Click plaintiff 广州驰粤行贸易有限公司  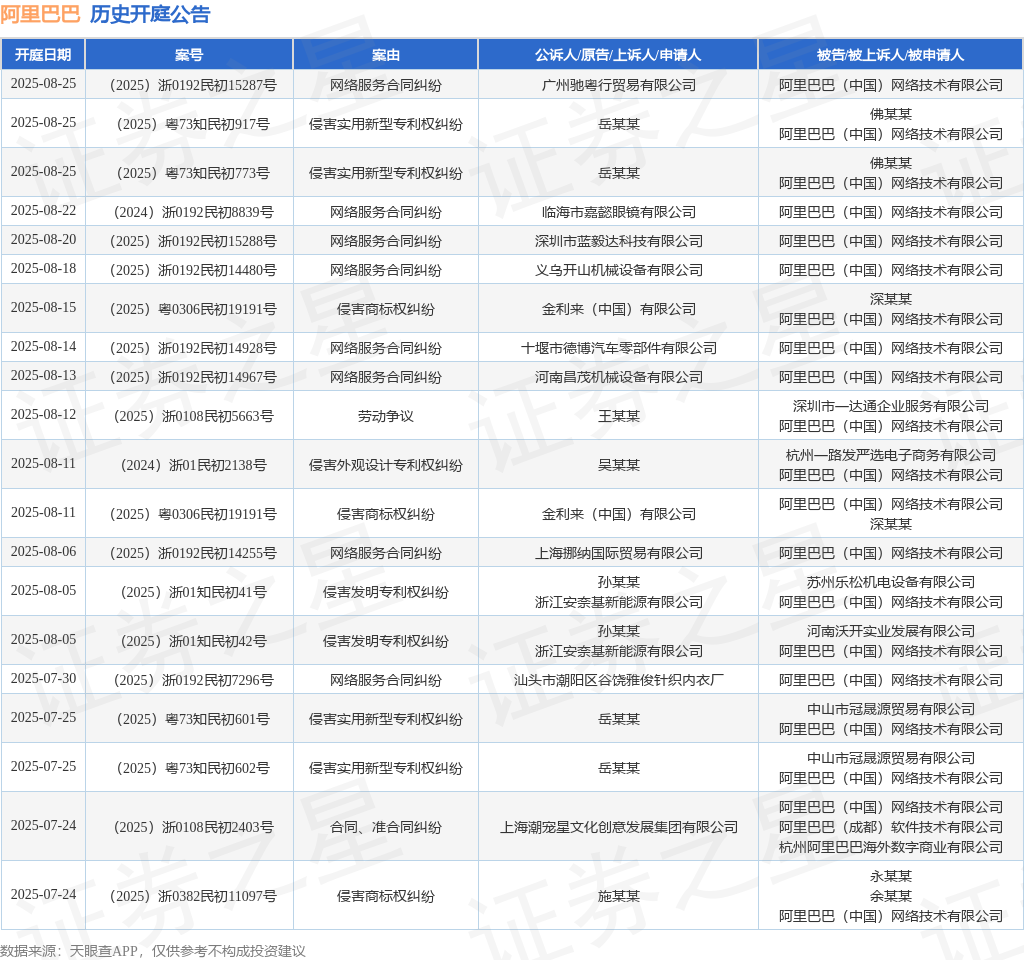point(618,85)
